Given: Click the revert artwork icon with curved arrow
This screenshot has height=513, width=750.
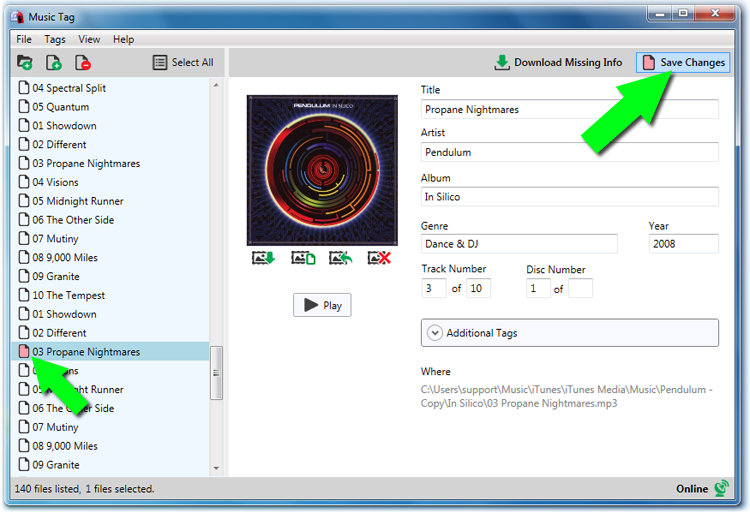Looking at the screenshot, I should pos(341,258).
